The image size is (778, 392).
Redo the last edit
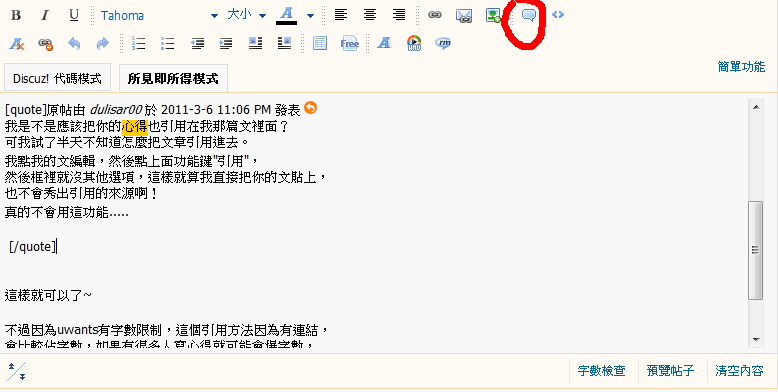[103, 44]
